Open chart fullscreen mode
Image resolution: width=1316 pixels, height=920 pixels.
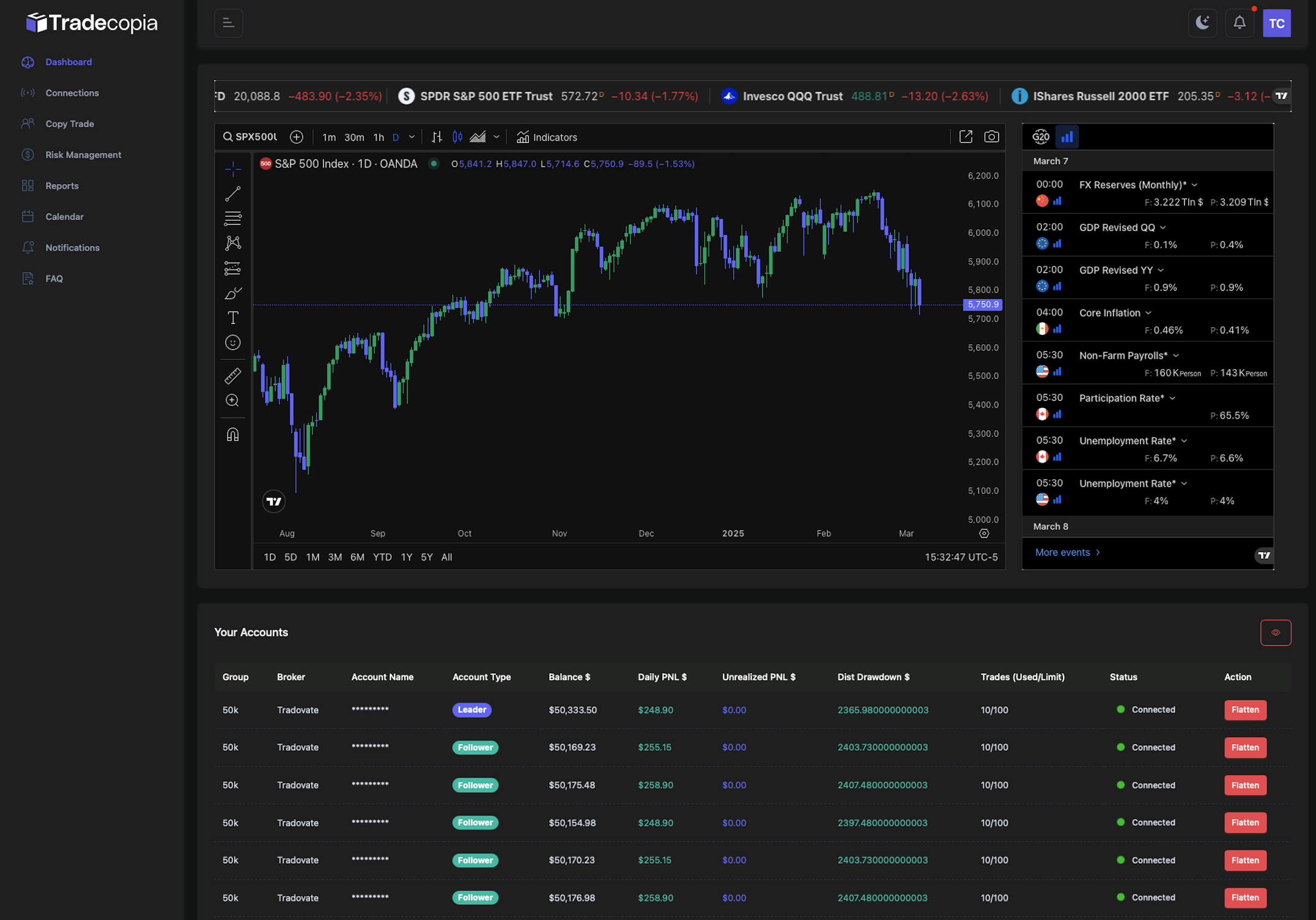coord(966,136)
